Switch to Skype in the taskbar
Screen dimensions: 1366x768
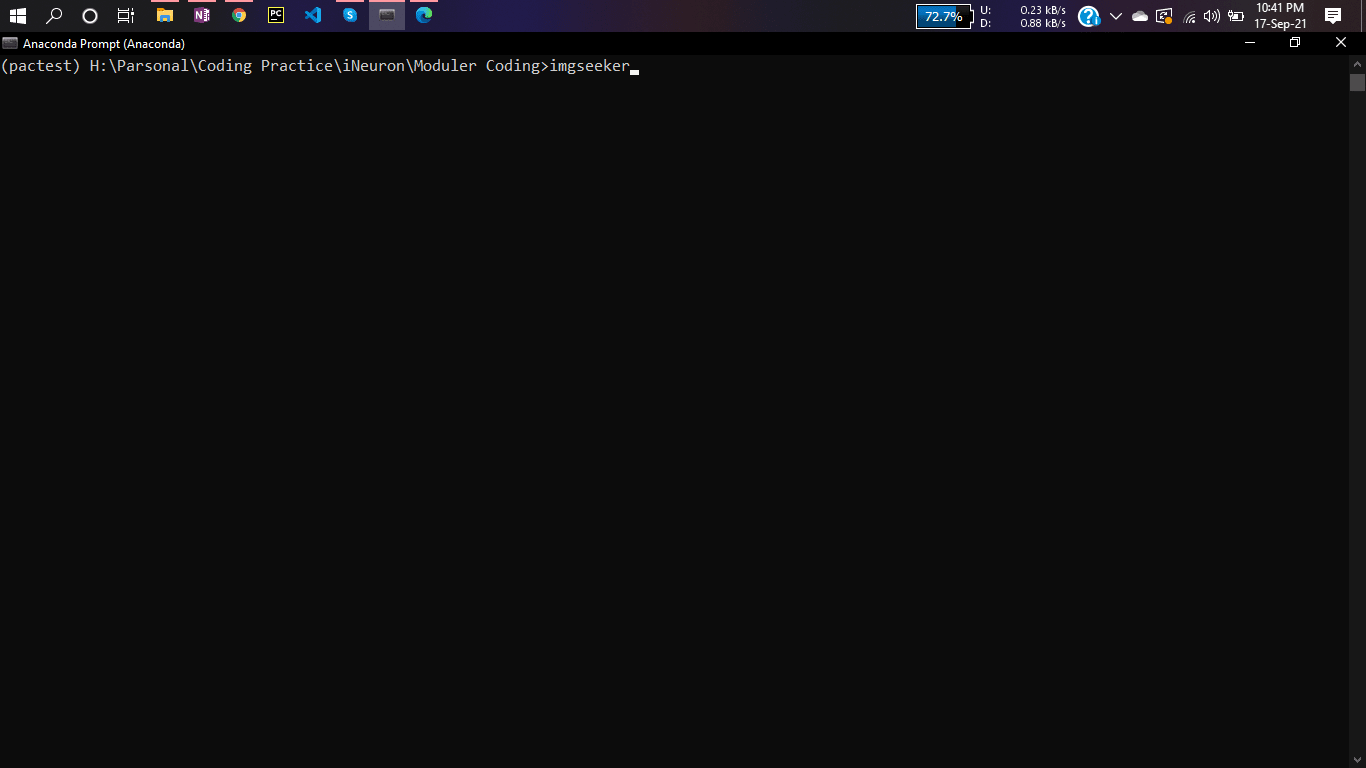coord(350,16)
